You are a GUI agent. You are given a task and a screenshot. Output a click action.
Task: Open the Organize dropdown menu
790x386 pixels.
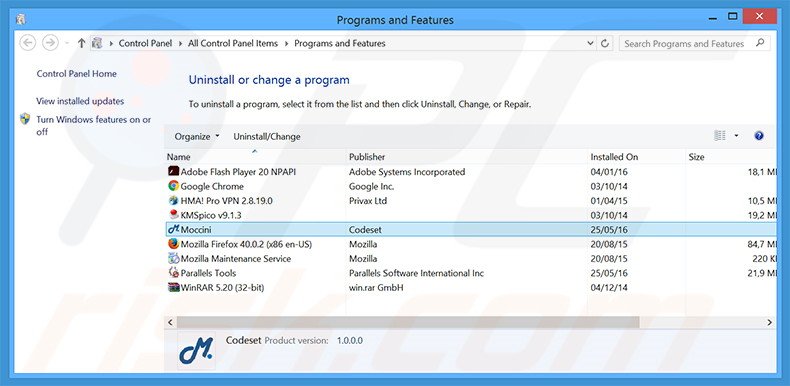pos(197,137)
